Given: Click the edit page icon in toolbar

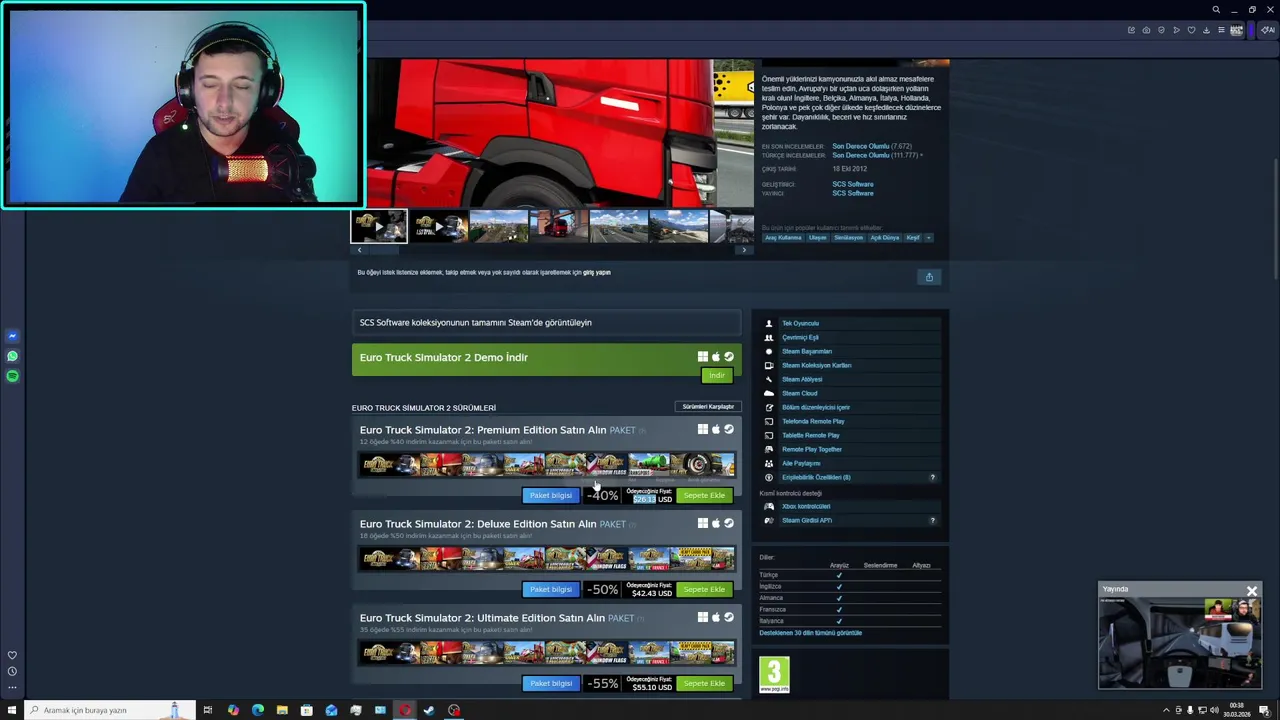Looking at the screenshot, I should pos(1131,30).
